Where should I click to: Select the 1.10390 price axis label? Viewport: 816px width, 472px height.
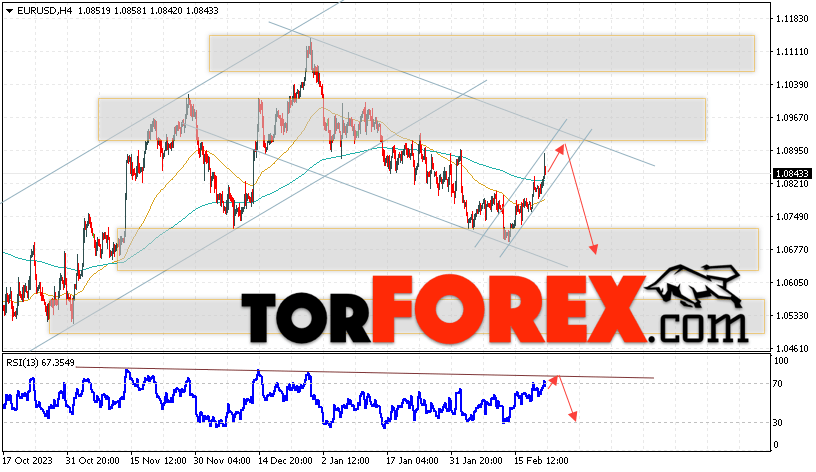pyautogui.click(x=792, y=84)
